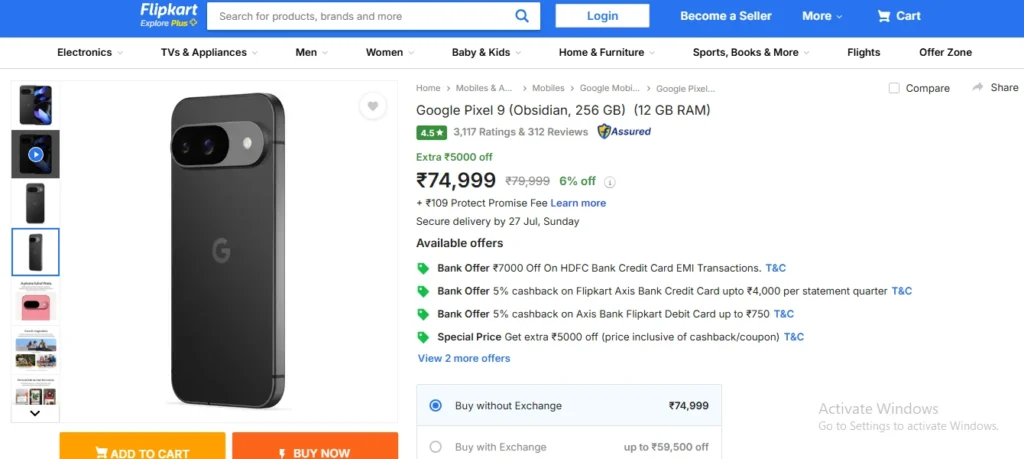Open the Cart icon

(884, 16)
